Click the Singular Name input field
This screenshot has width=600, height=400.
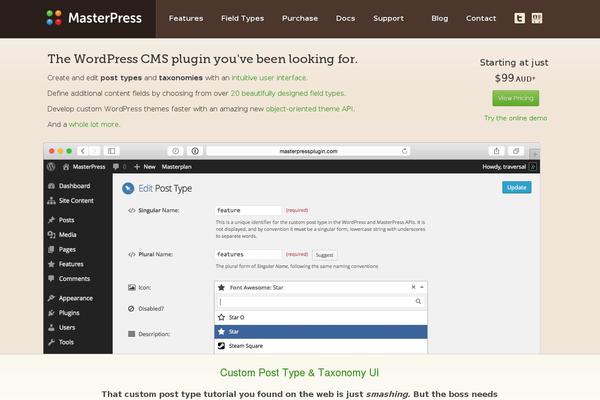pos(248,210)
